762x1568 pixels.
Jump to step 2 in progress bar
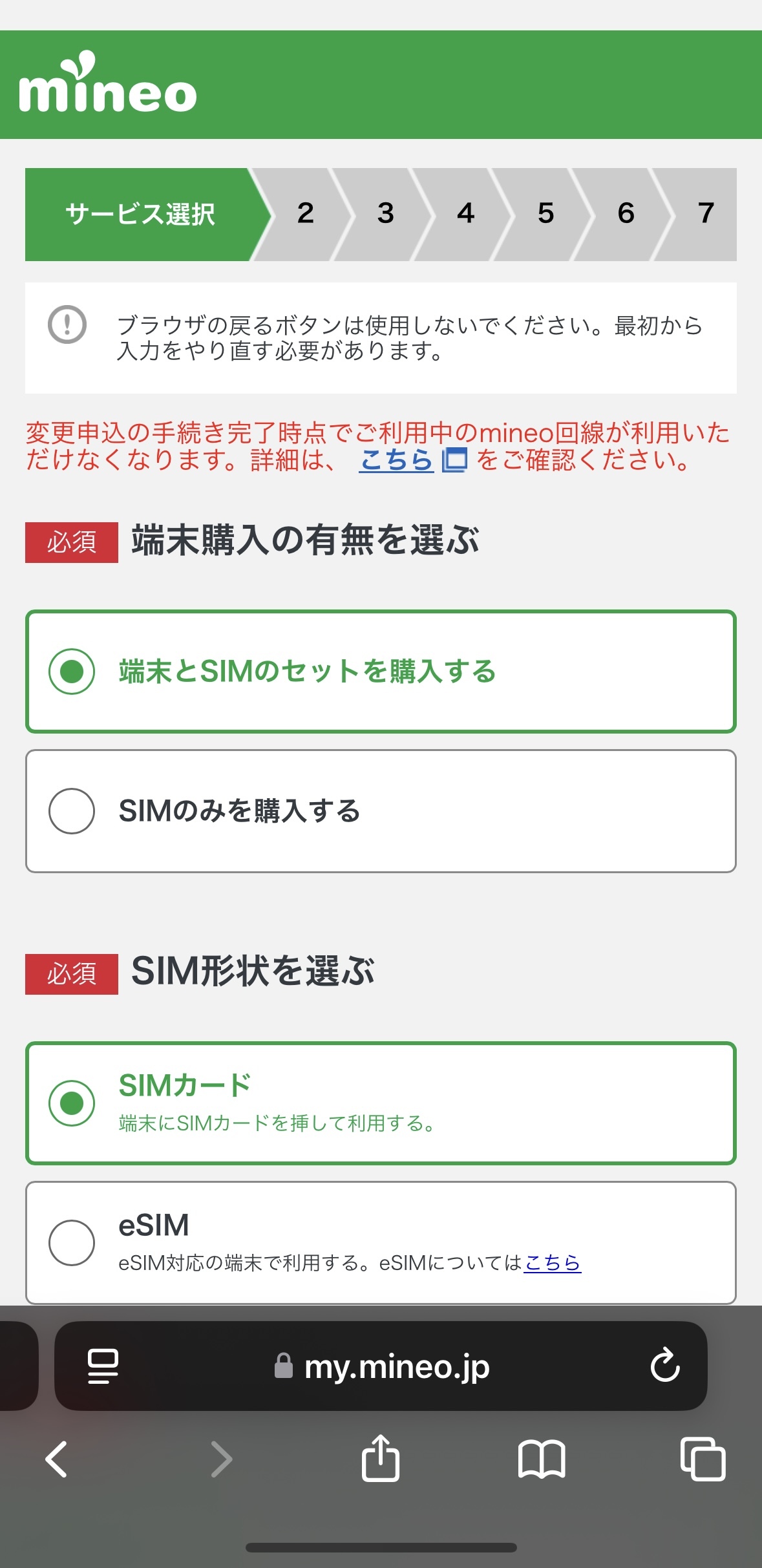306,215
